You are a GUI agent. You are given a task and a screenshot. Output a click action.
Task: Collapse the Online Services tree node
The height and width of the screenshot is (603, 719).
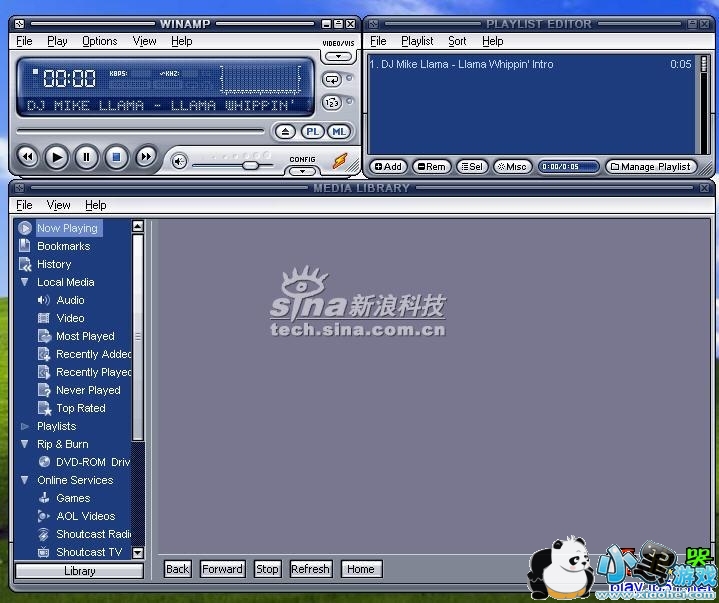point(25,480)
